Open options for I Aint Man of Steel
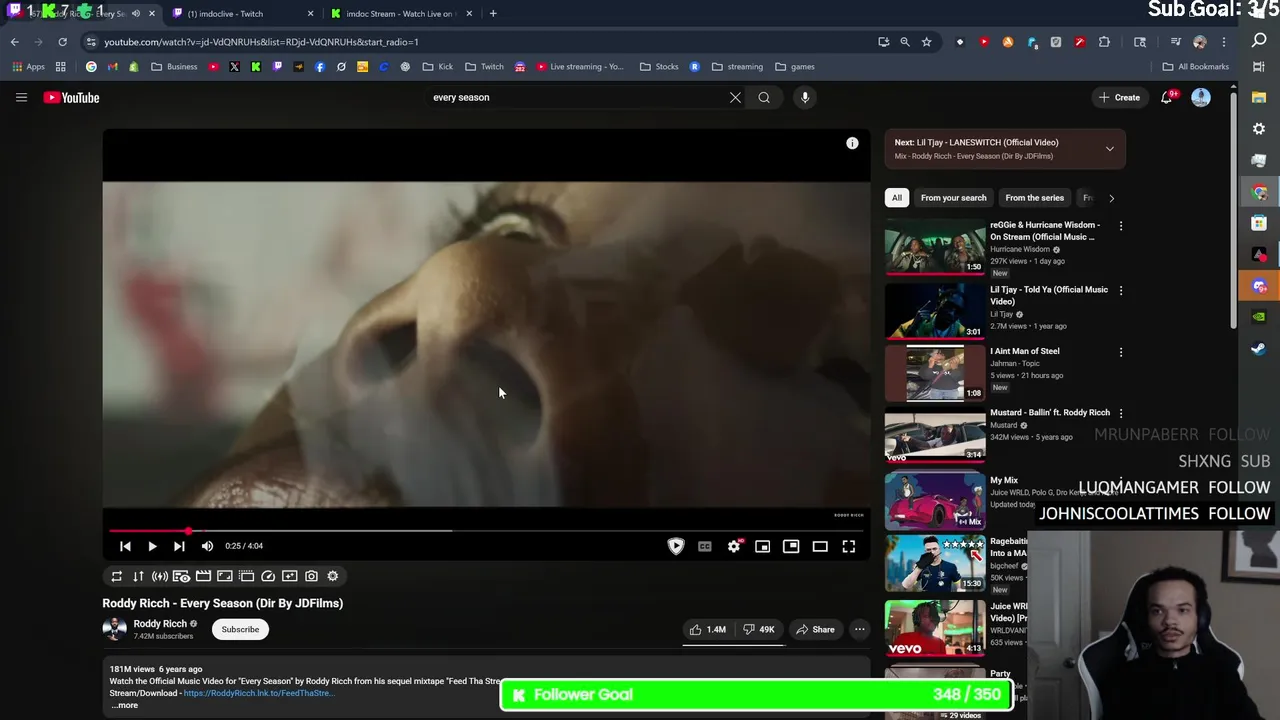The width and height of the screenshot is (1280, 720). [1121, 352]
